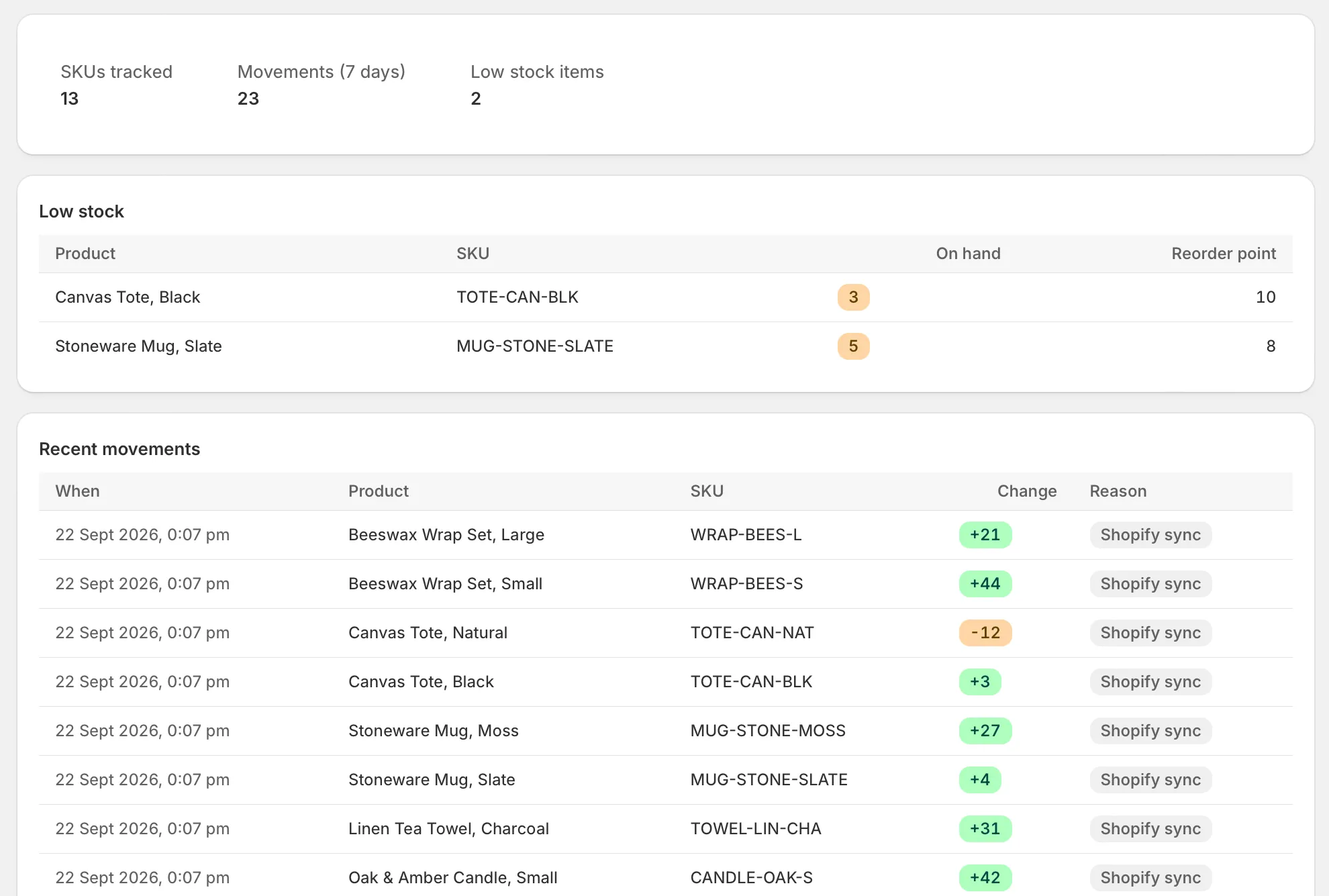Click the -12 change badge
This screenshot has height=896, width=1329.
pos(985,633)
